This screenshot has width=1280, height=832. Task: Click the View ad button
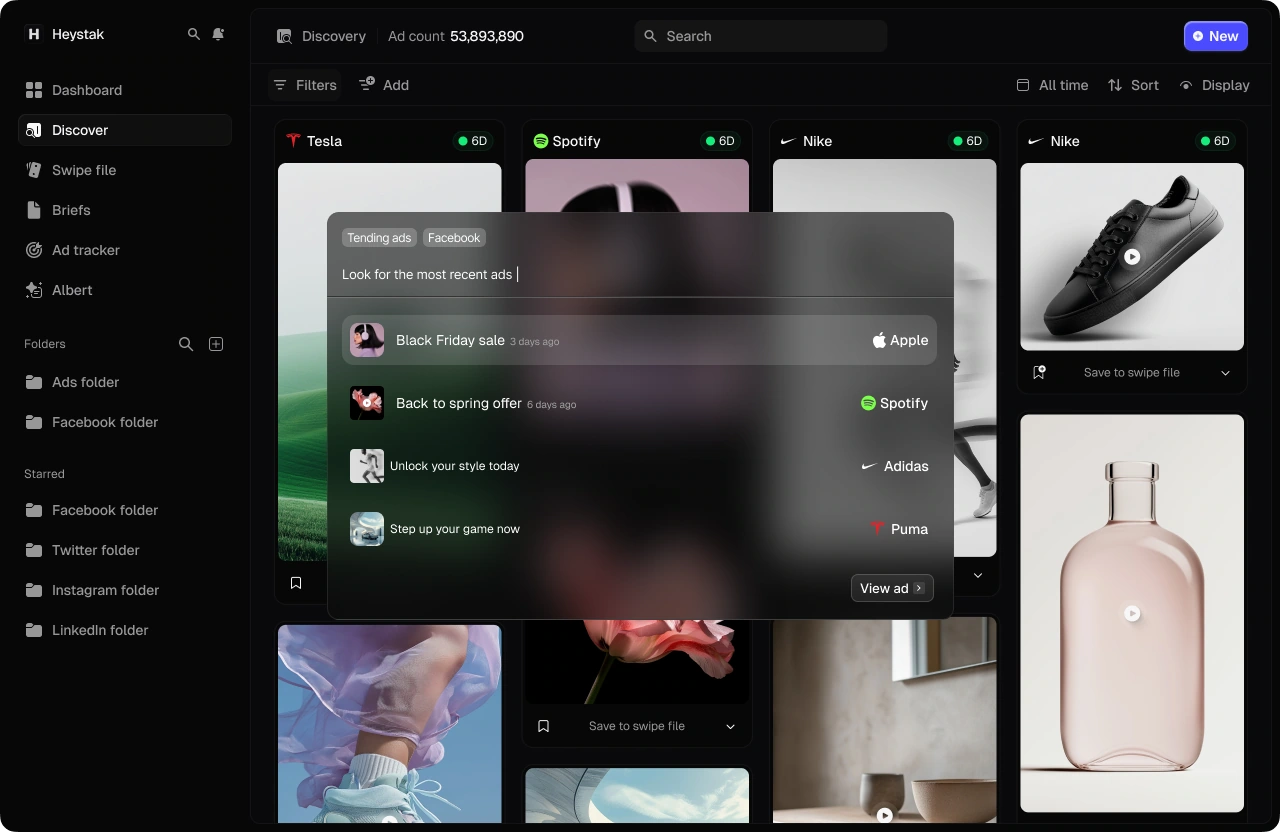pos(892,588)
